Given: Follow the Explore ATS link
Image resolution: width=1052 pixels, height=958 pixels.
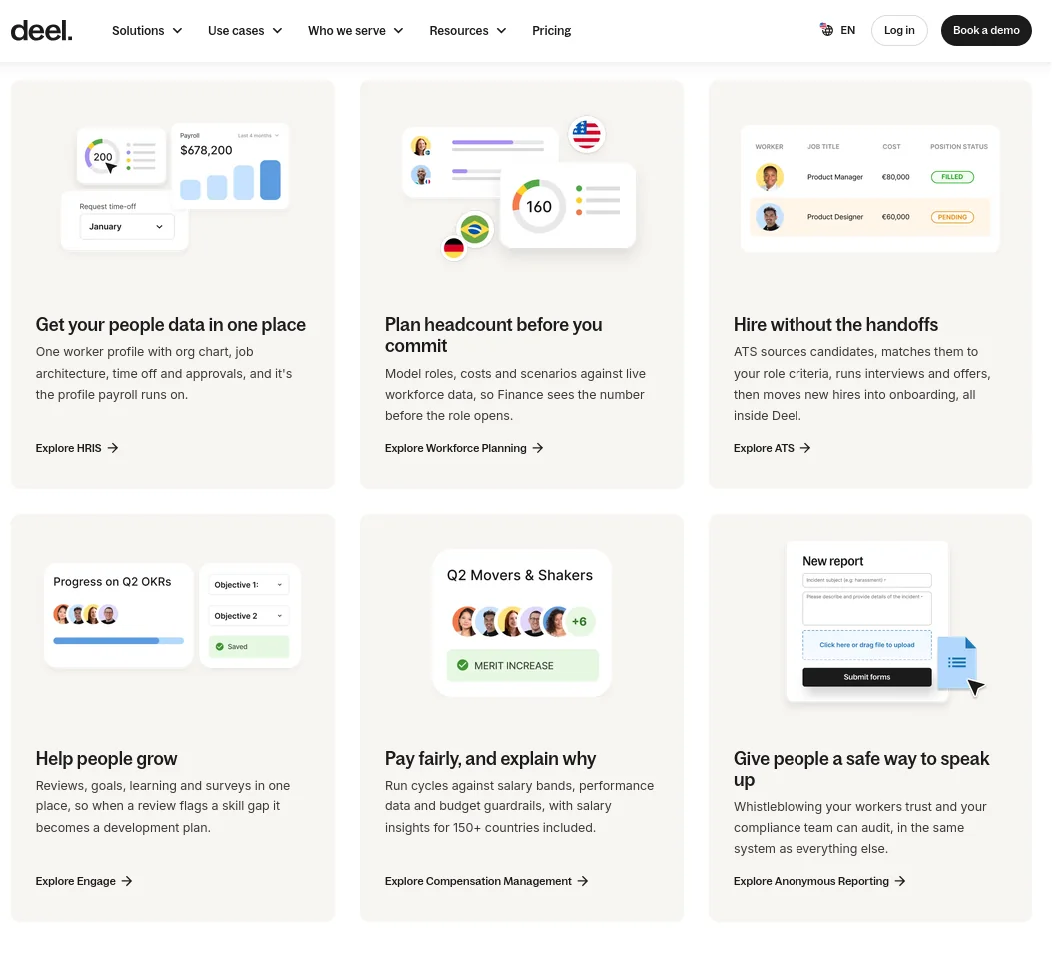Looking at the screenshot, I should (772, 447).
